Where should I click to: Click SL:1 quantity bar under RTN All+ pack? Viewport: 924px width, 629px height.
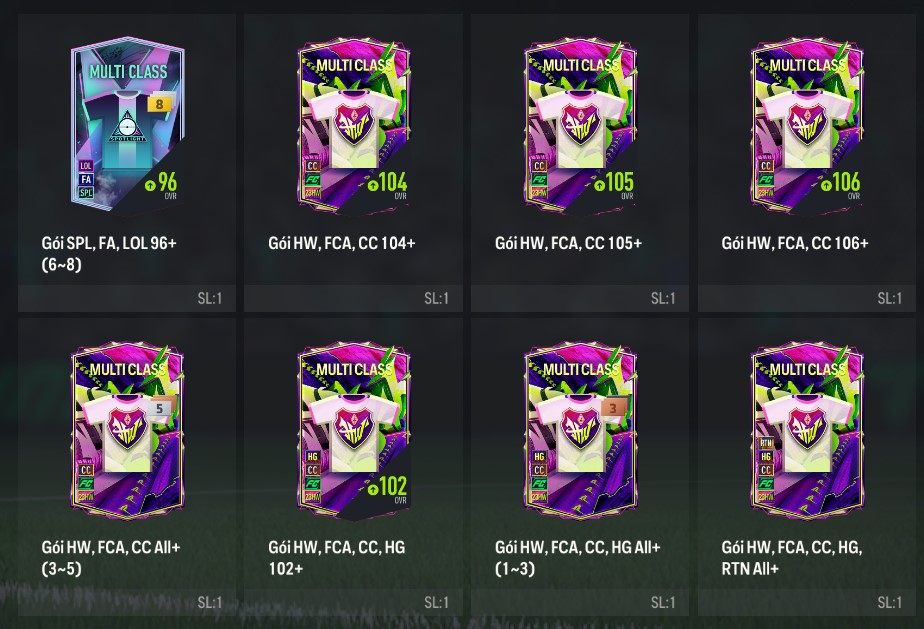tap(807, 602)
